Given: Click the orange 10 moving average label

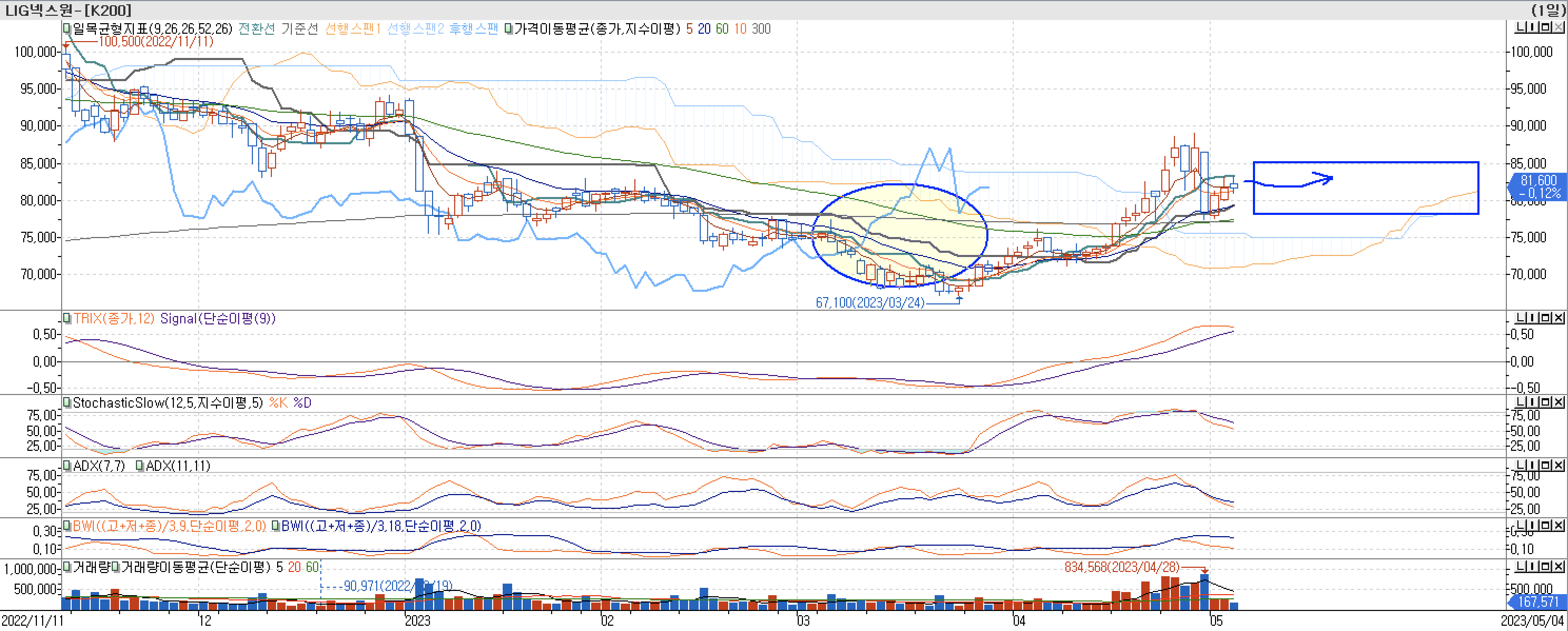Looking at the screenshot, I should (740, 28).
